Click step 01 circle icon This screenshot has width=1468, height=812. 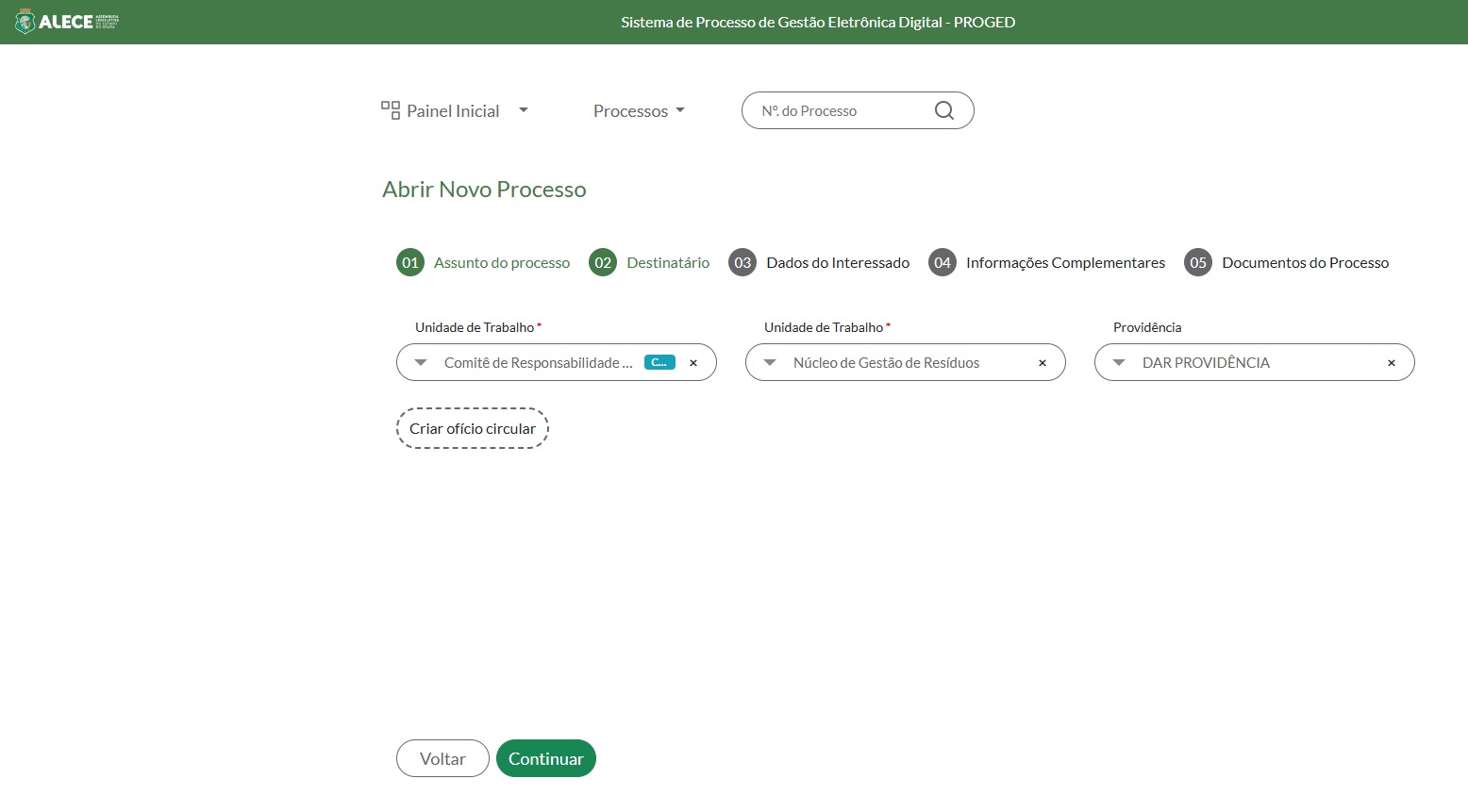[x=410, y=262]
